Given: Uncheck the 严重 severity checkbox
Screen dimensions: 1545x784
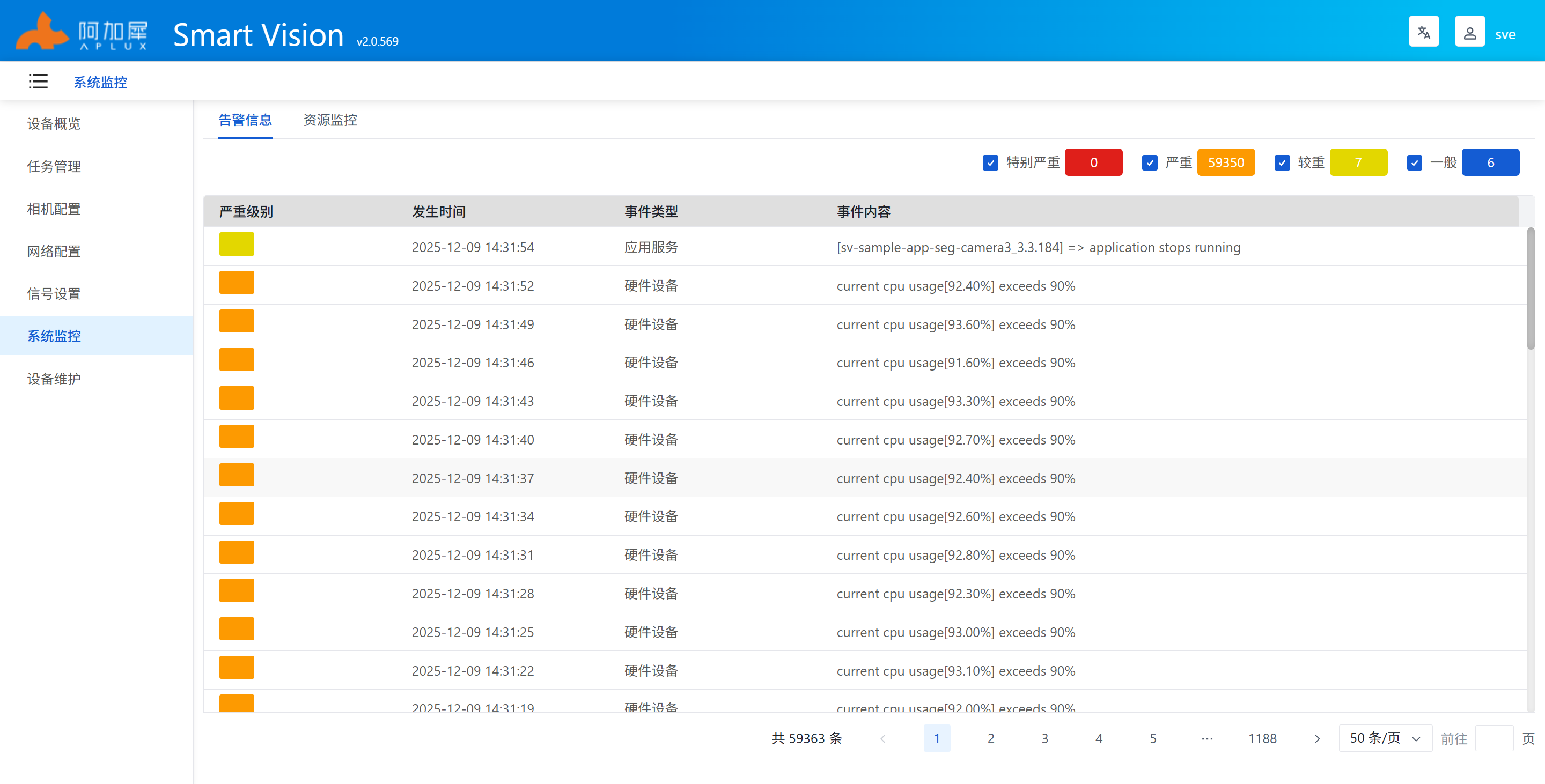Looking at the screenshot, I should click(x=1149, y=162).
